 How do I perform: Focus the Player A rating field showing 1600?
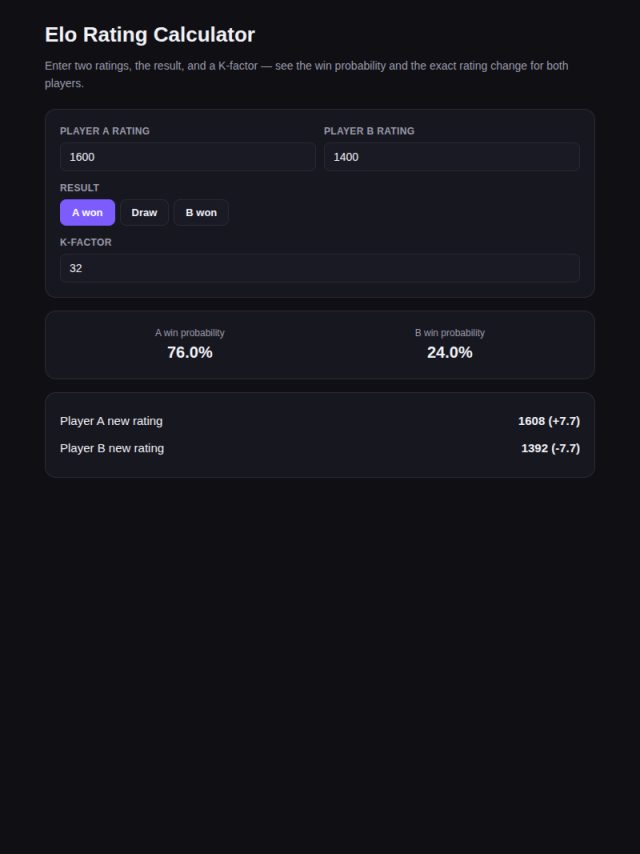pos(188,157)
